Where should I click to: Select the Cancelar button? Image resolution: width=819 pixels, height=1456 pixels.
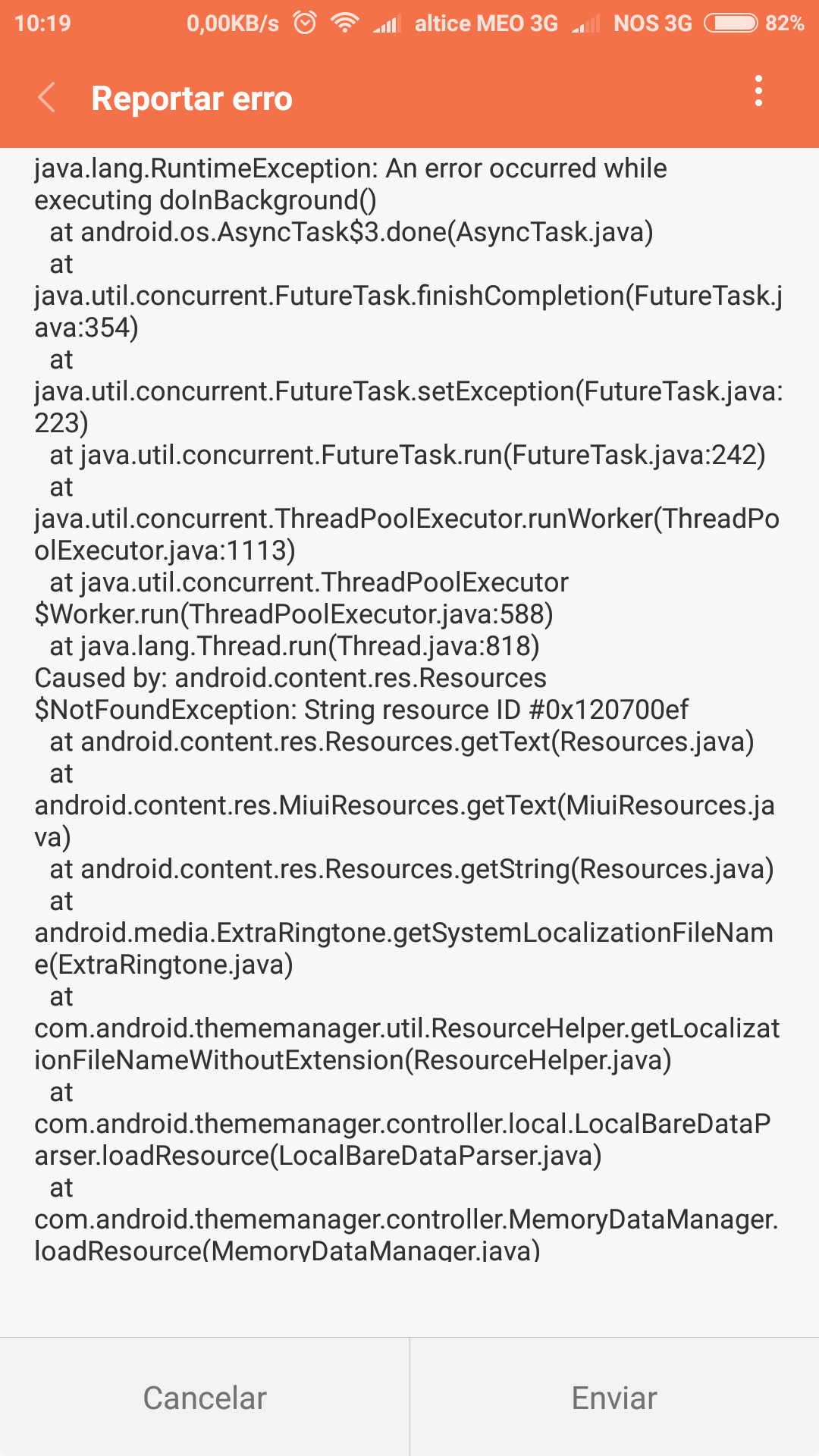(205, 1397)
